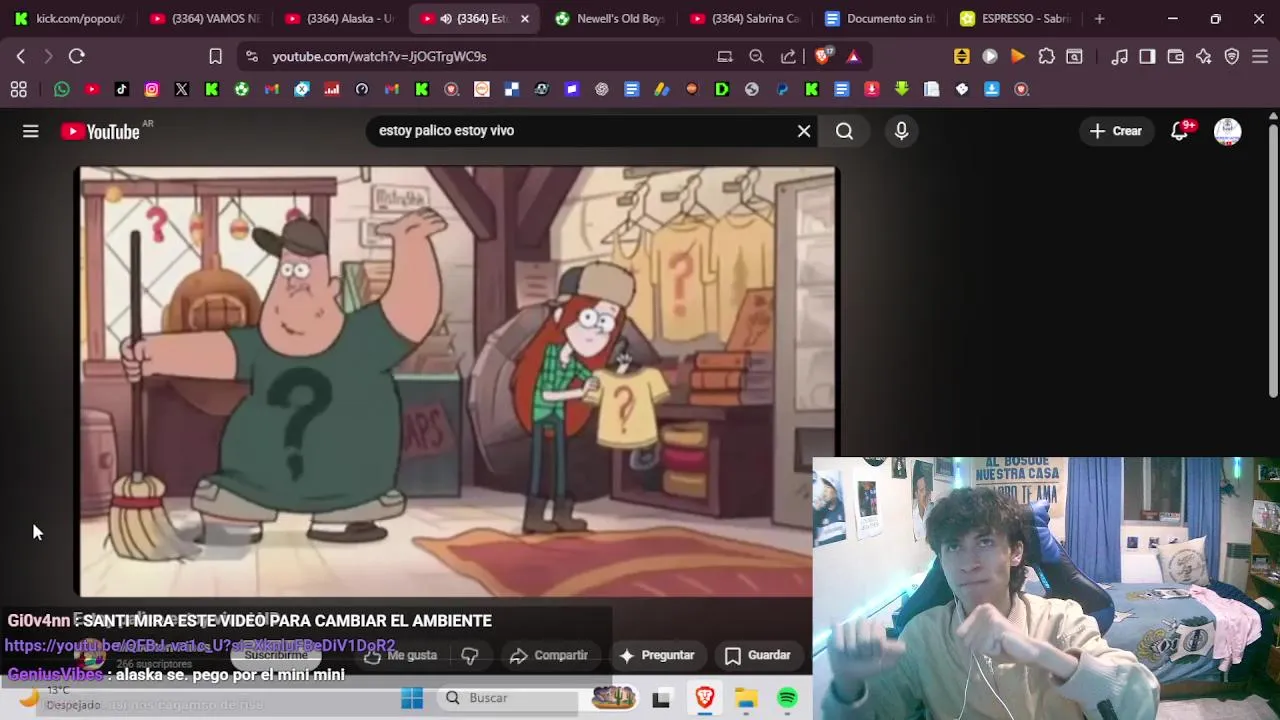Grab the page vertical scrollbar

1273,260
